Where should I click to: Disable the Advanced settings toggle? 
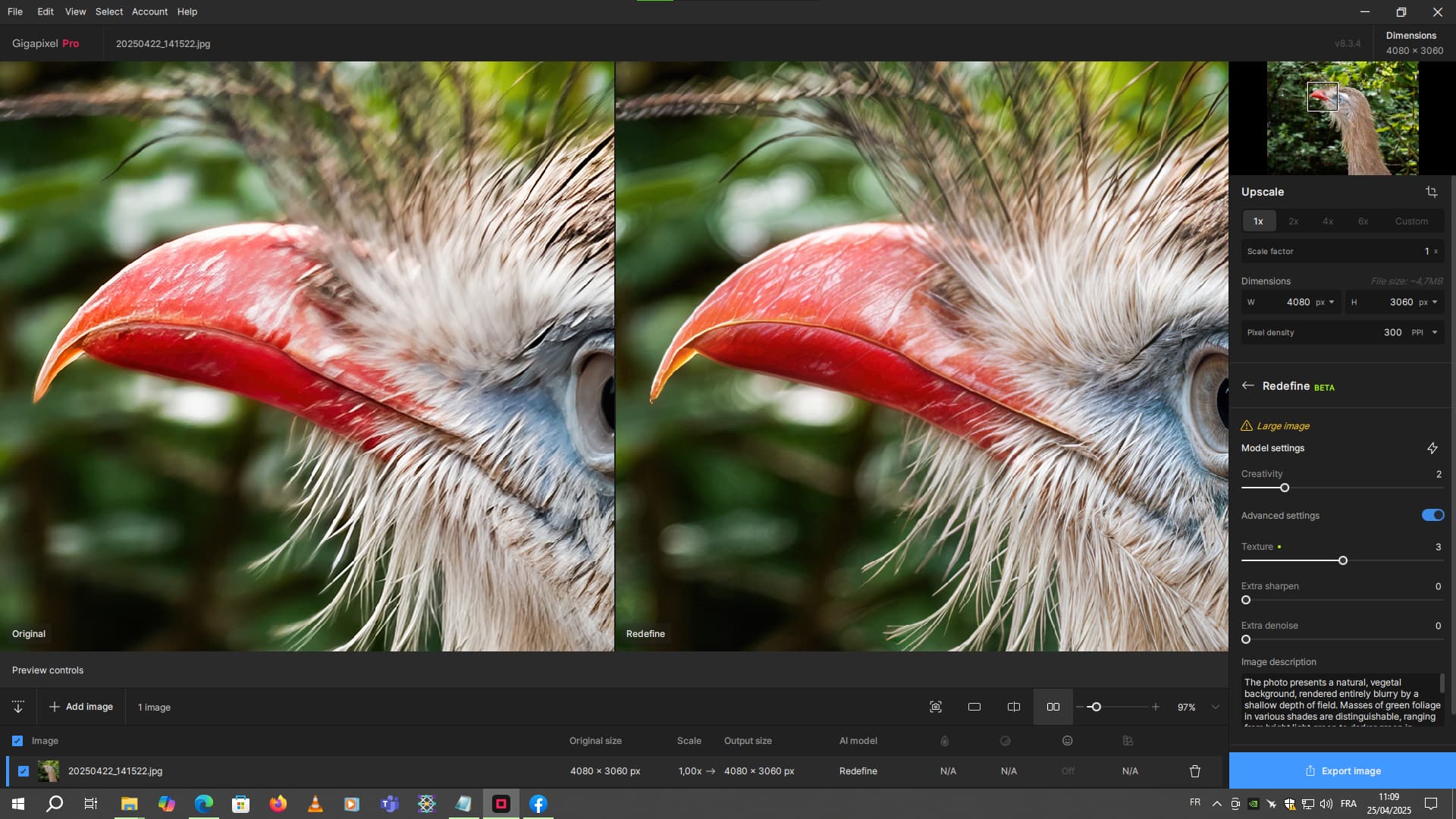pyautogui.click(x=1432, y=516)
